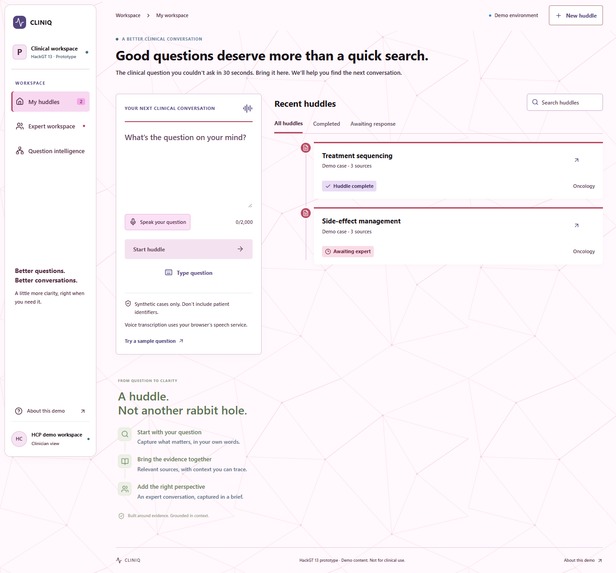Open Question intelligence in sidebar
The width and height of the screenshot is (616, 573).
[51, 151]
